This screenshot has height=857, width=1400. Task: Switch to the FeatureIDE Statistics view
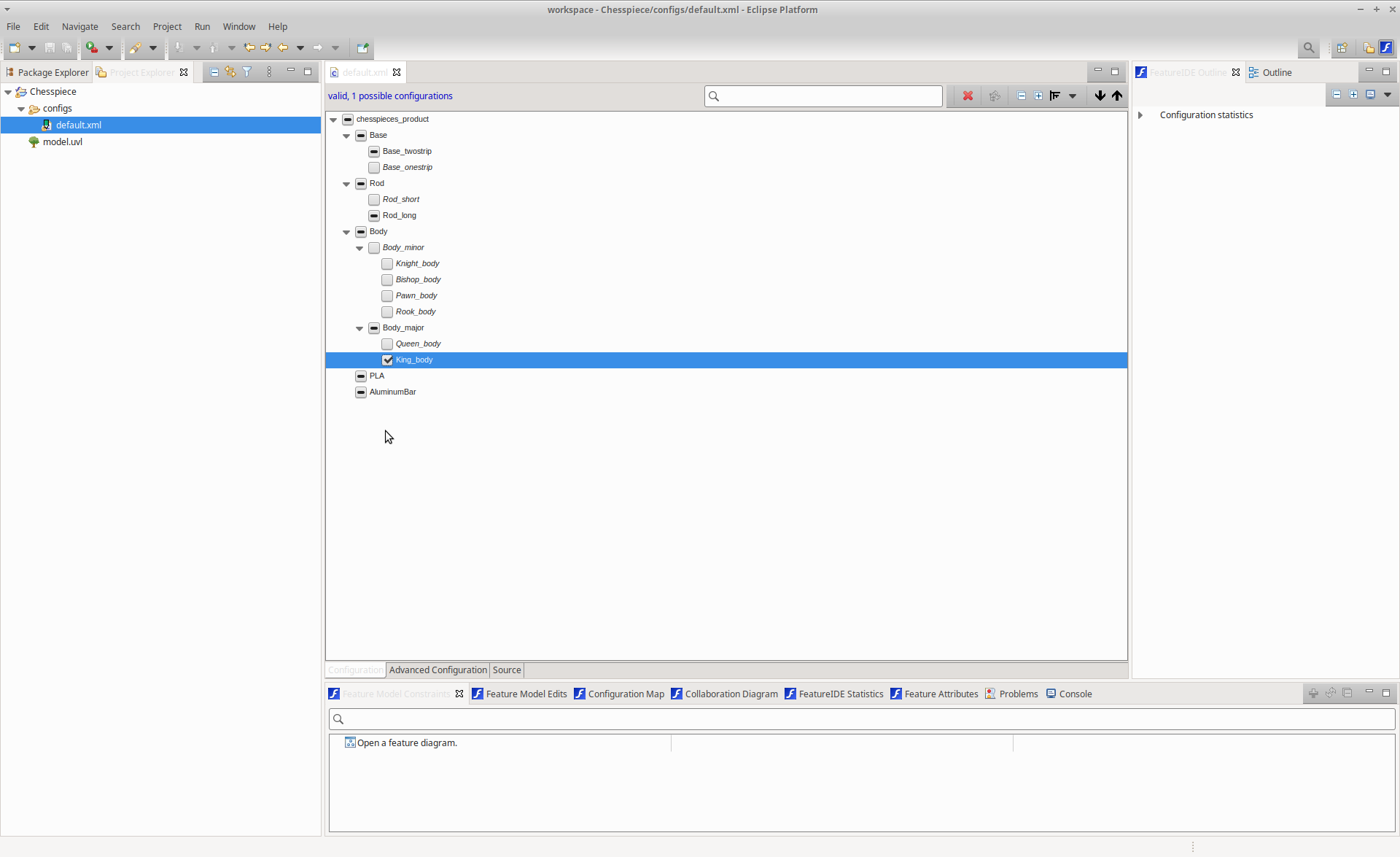(840, 694)
